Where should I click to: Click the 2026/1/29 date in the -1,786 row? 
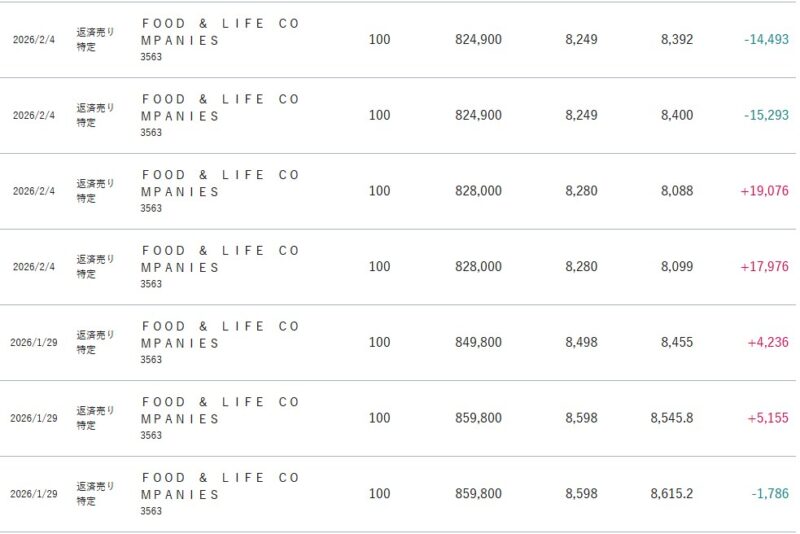coord(32,494)
